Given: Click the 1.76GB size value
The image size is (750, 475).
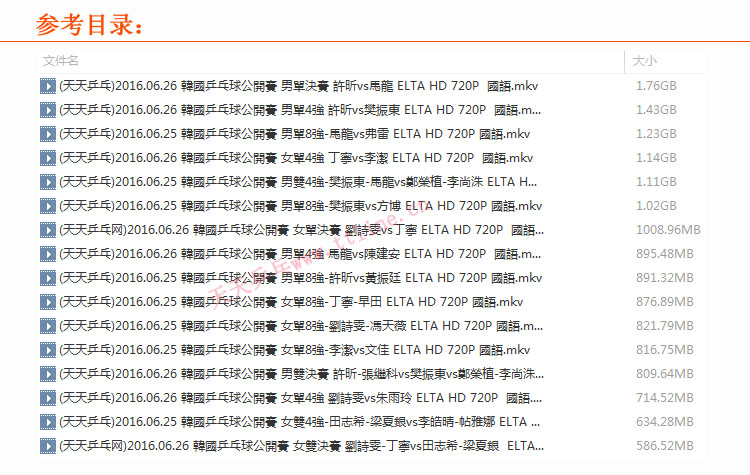Looking at the screenshot, I should tap(656, 86).
